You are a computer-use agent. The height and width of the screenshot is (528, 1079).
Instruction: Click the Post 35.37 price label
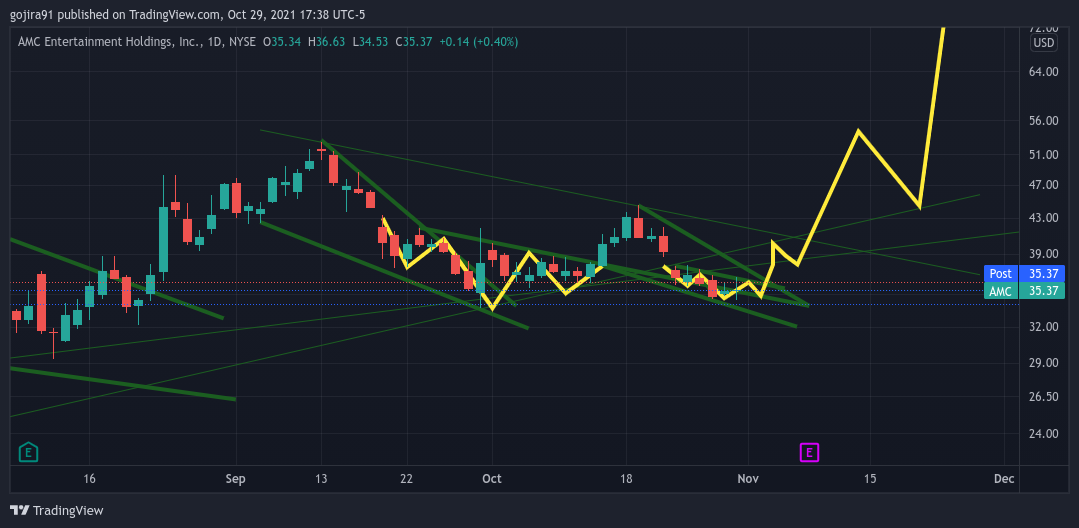coord(1025,273)
